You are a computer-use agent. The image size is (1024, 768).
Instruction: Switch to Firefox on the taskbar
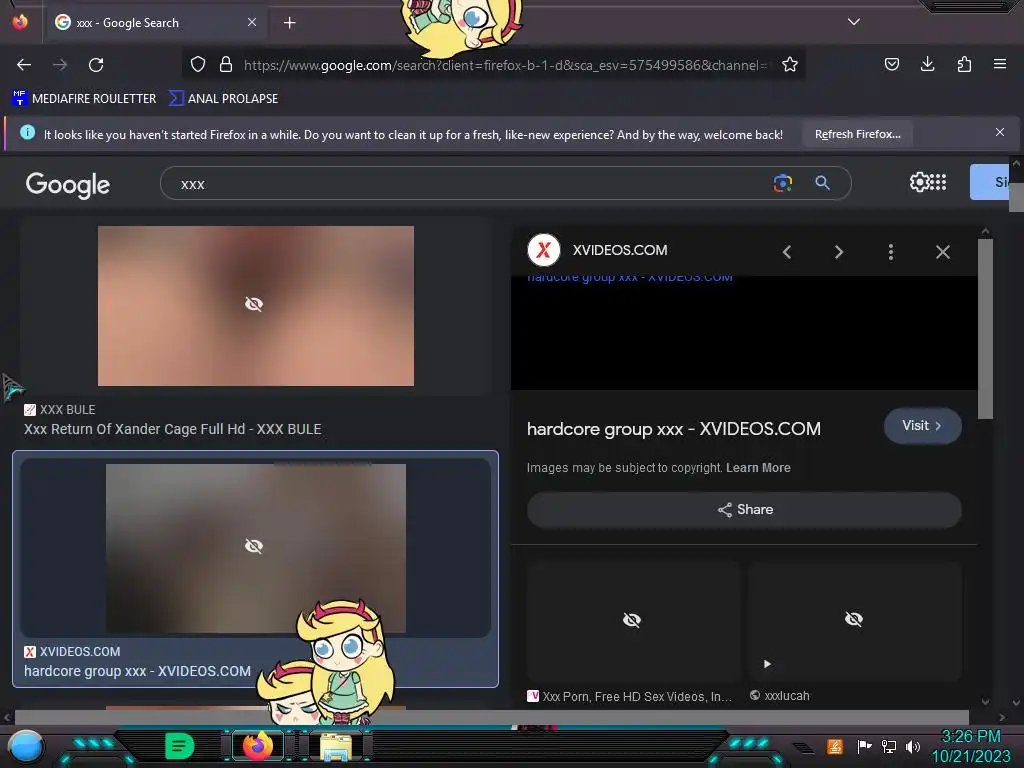click(x=257, y=746)
